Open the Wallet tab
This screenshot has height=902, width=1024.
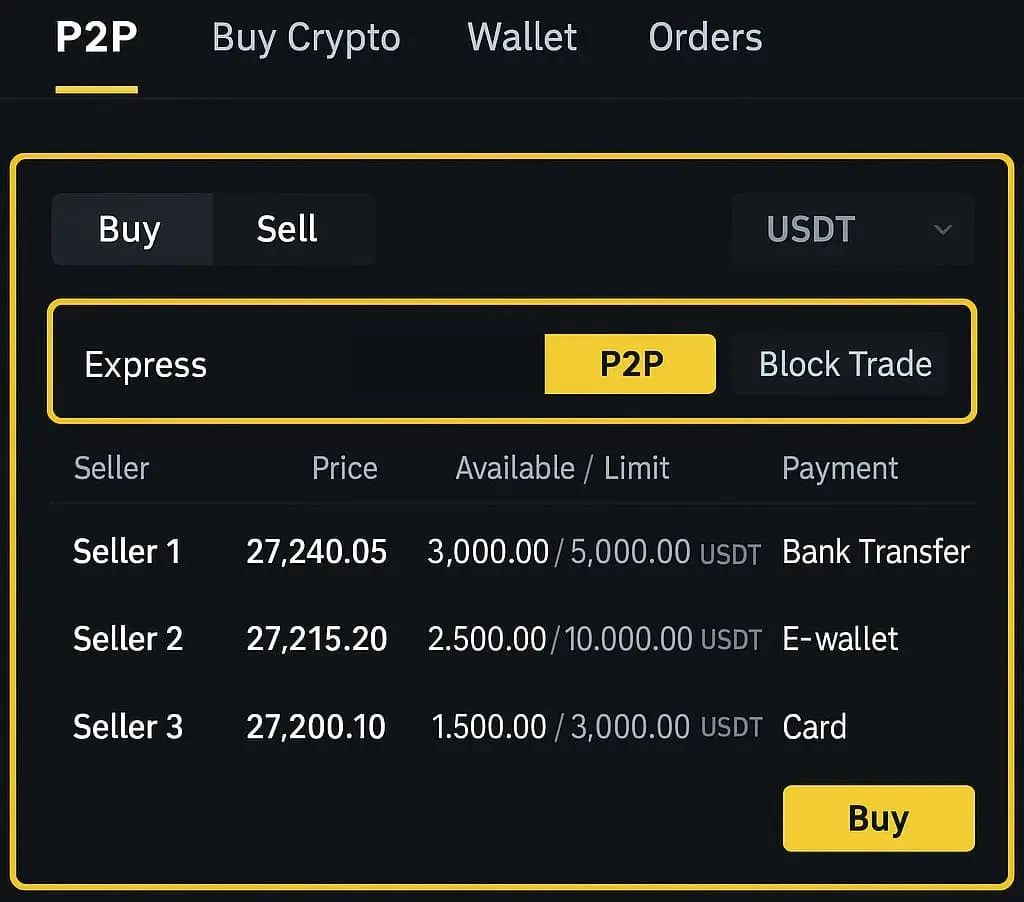click(x=522, y=37)
